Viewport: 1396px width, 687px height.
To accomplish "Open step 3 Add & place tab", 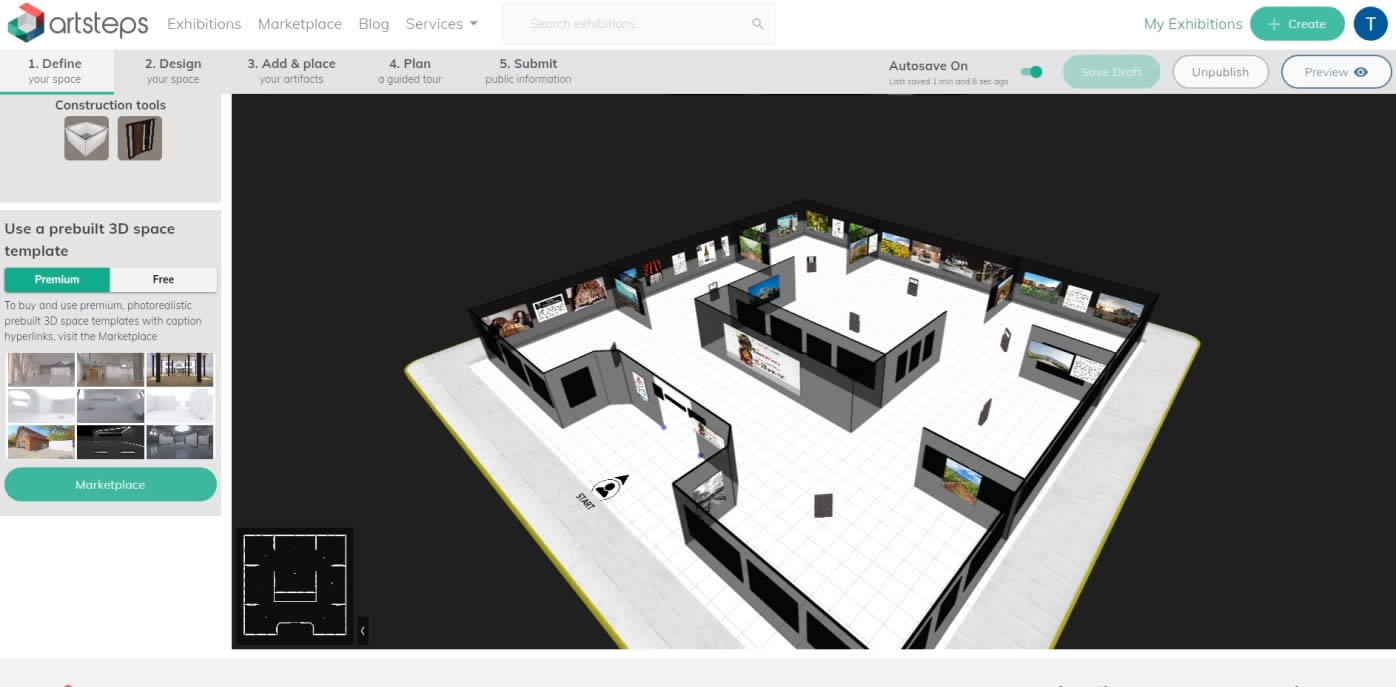I will coord(291,71).
